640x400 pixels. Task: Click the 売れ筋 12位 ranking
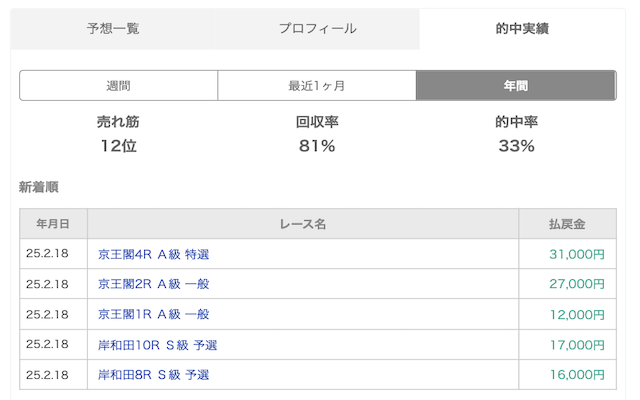click(118, 134)
